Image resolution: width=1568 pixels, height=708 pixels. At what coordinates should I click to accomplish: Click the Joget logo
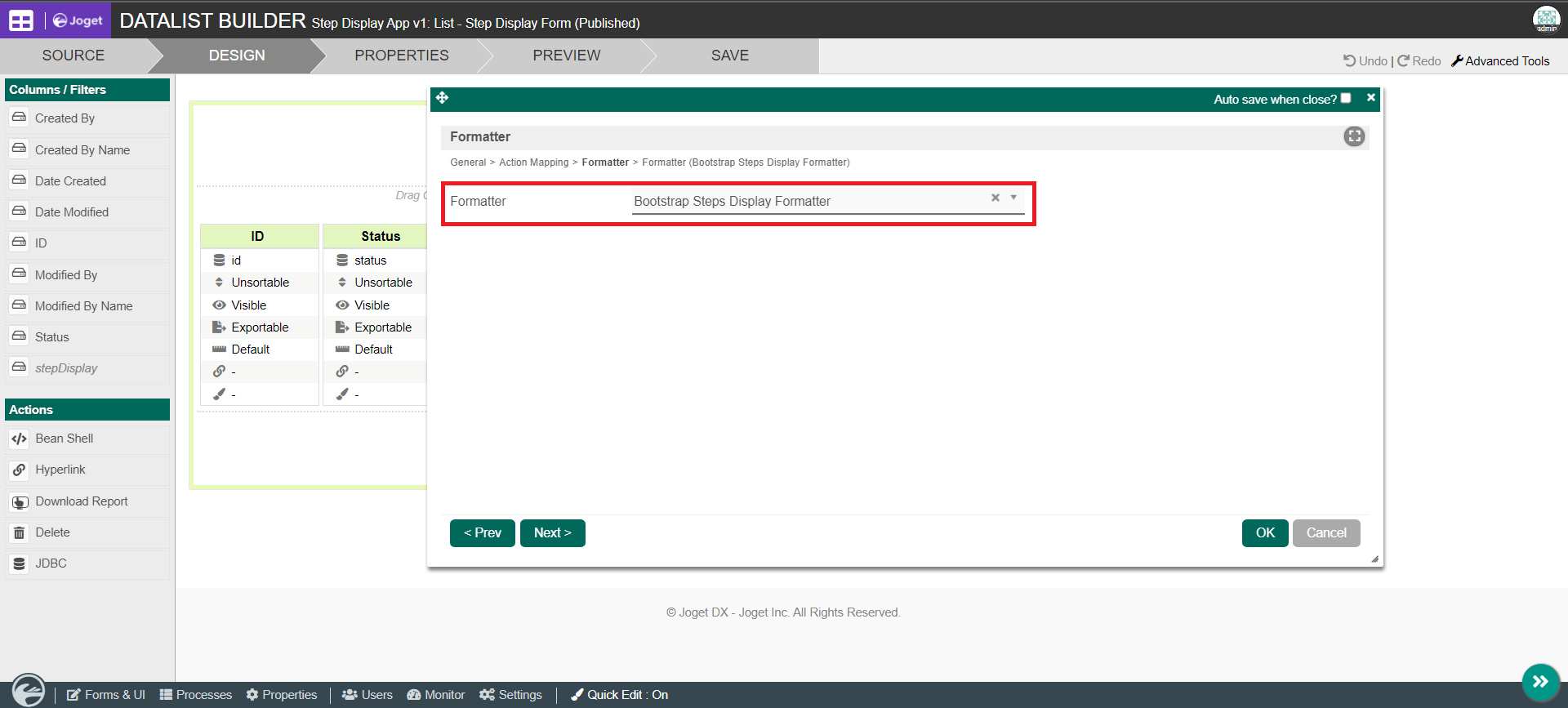pyautogui.click(x=78, y=20)
